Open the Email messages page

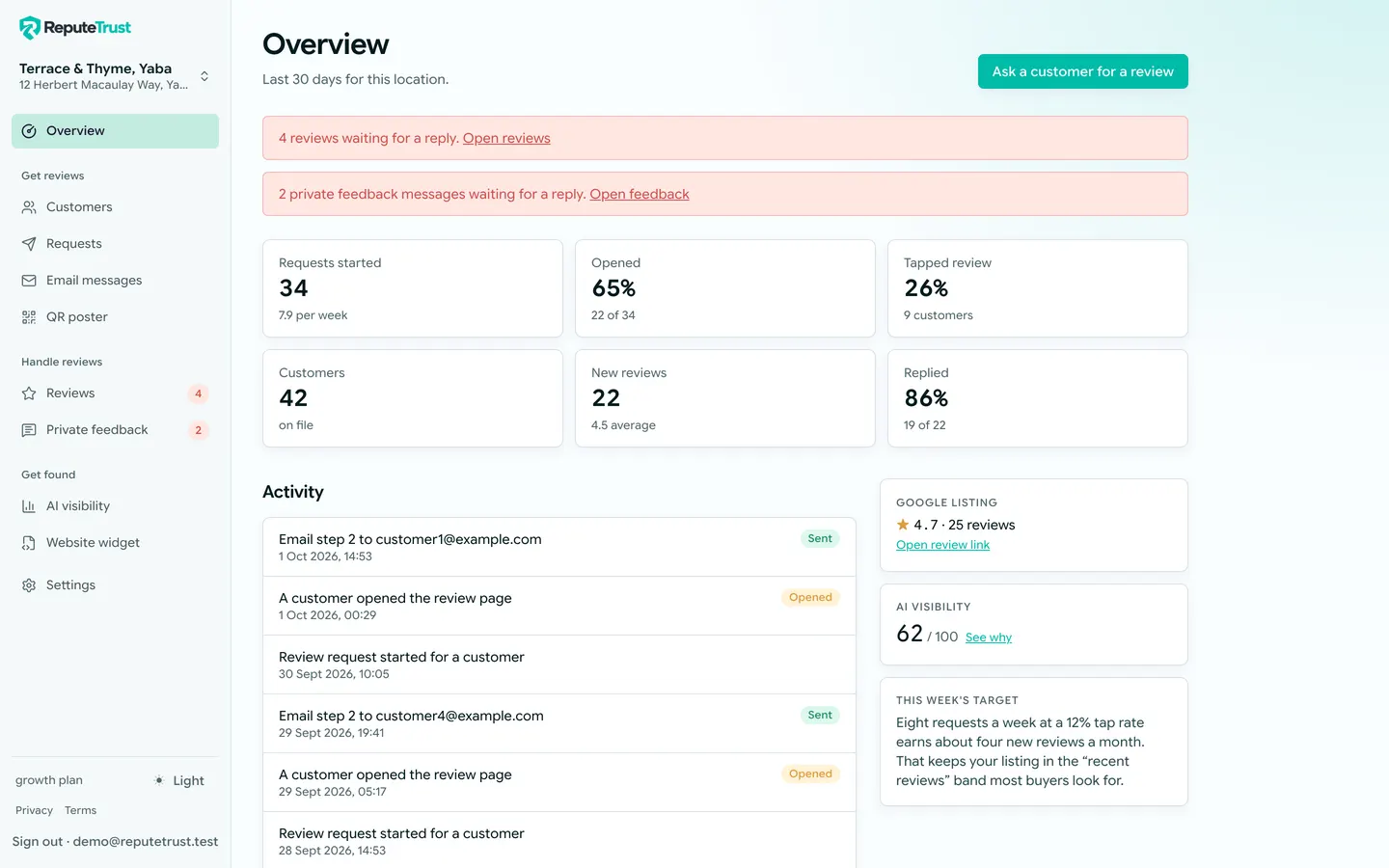(115, 281)
